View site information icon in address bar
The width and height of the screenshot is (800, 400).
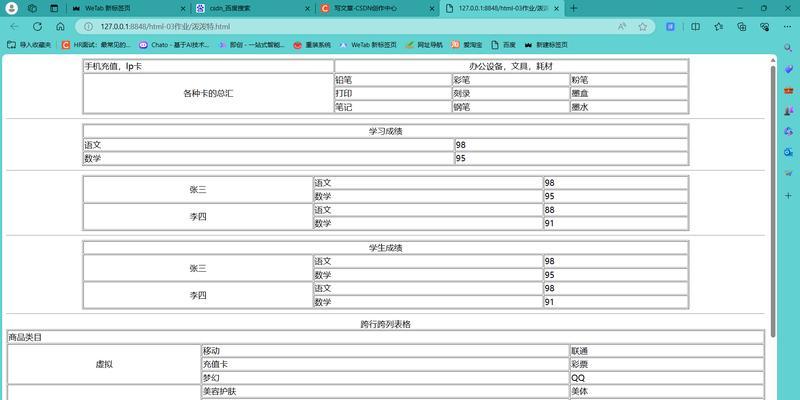tap(88, 27)
